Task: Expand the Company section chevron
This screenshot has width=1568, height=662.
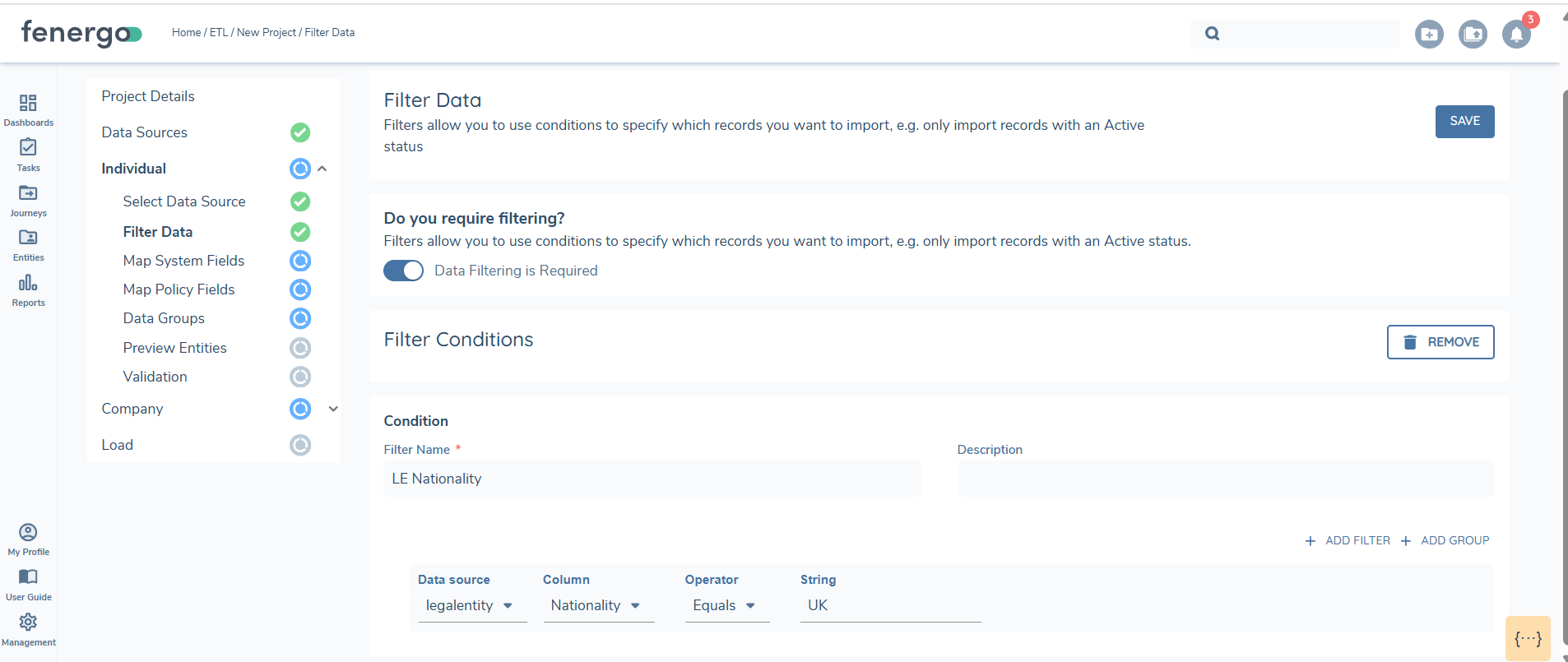Action: (333, 409)
